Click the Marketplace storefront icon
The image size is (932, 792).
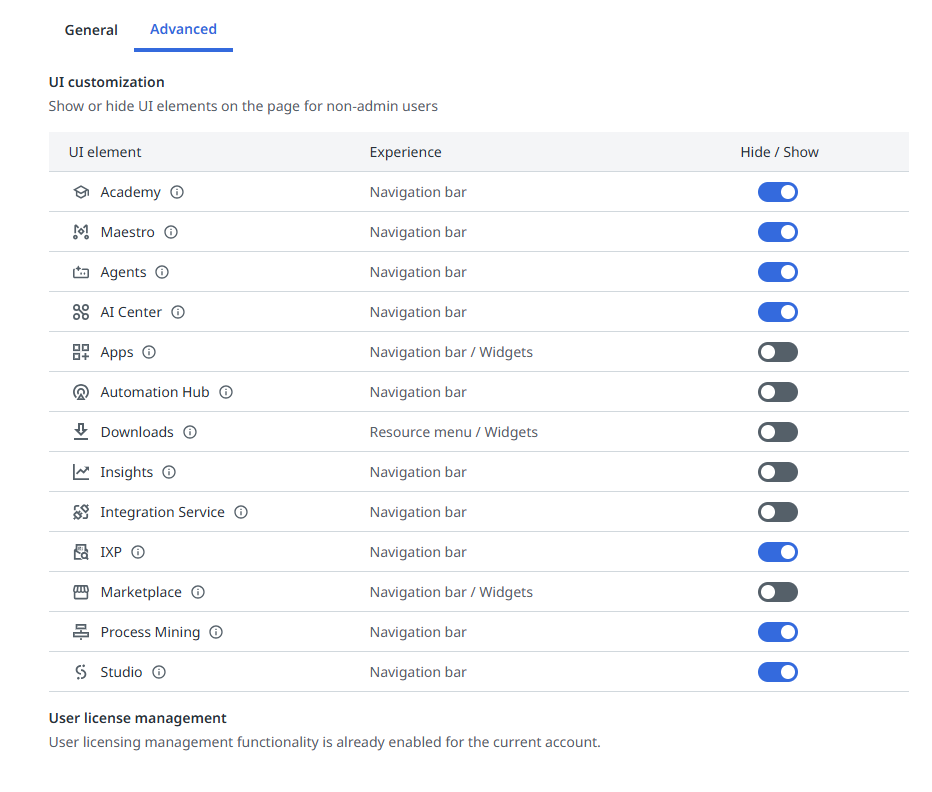[x=81, y=592]
